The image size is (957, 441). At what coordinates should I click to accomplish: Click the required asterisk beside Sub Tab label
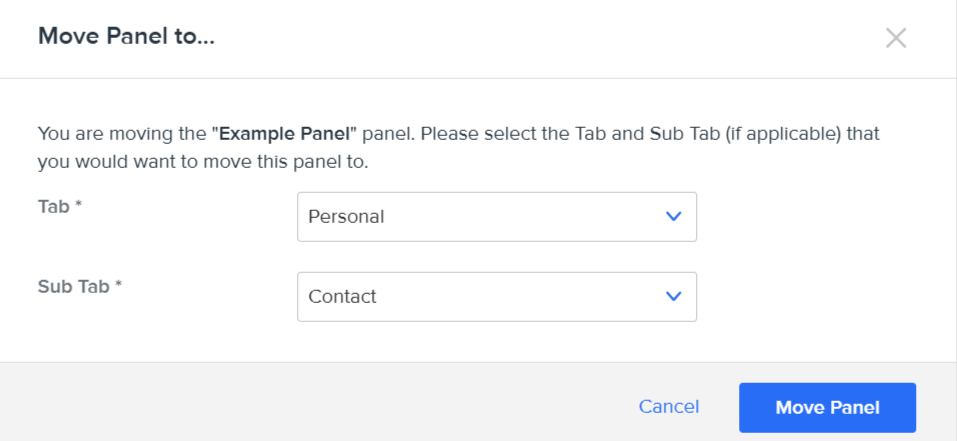[x=118, y=285]
